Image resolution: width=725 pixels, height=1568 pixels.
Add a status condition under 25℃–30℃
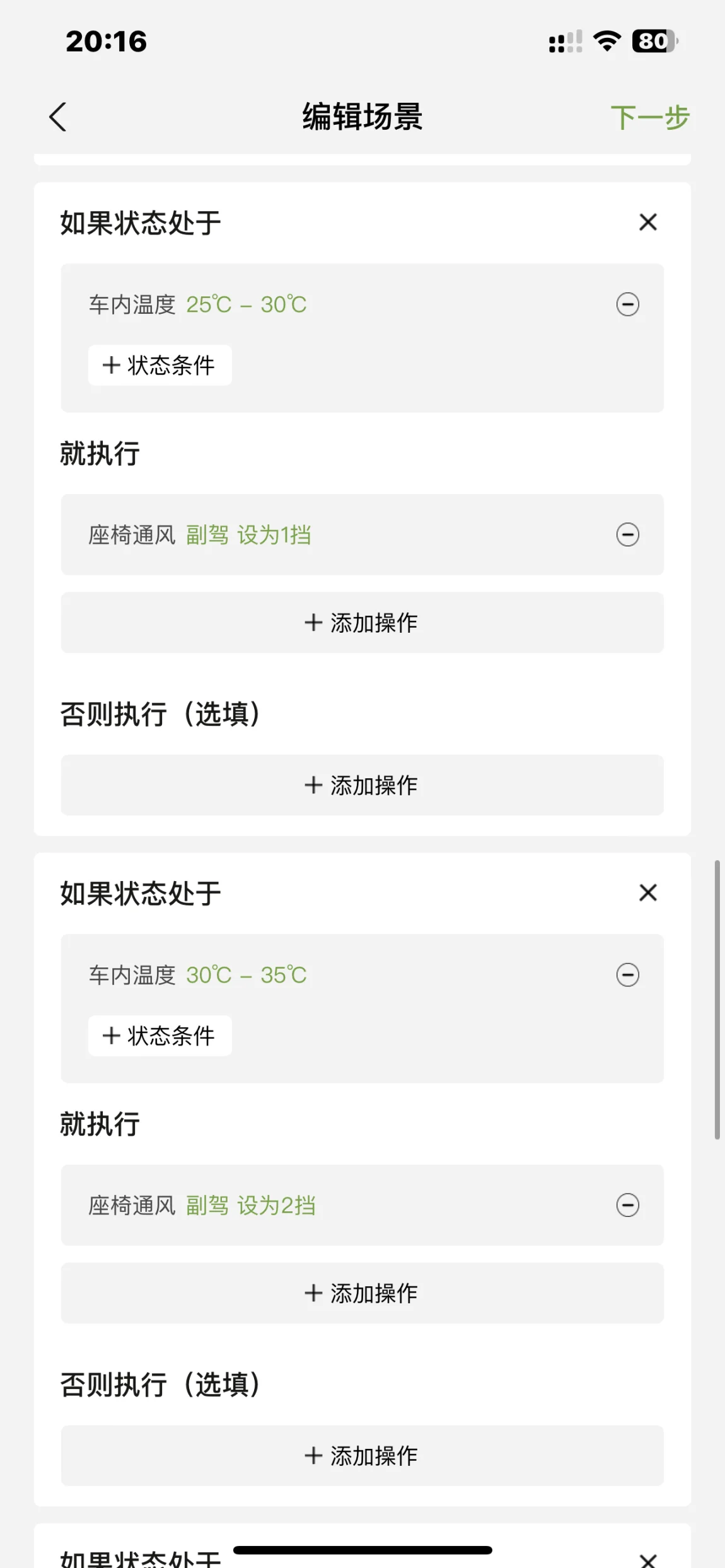[160, 366]
